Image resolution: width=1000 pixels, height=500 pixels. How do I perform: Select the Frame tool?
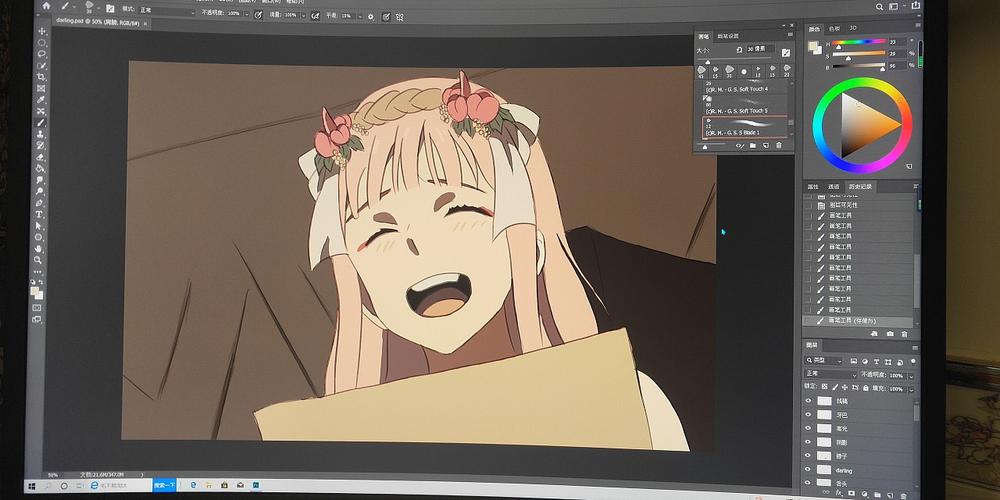click(42, 89)
